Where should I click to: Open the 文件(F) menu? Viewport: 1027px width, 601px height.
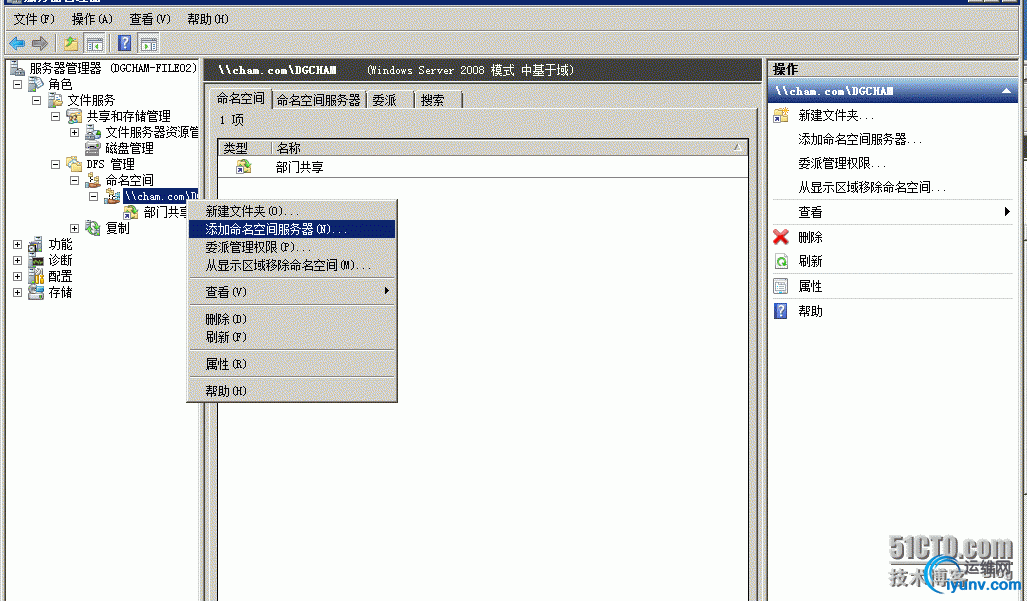(x=34, y=19)
